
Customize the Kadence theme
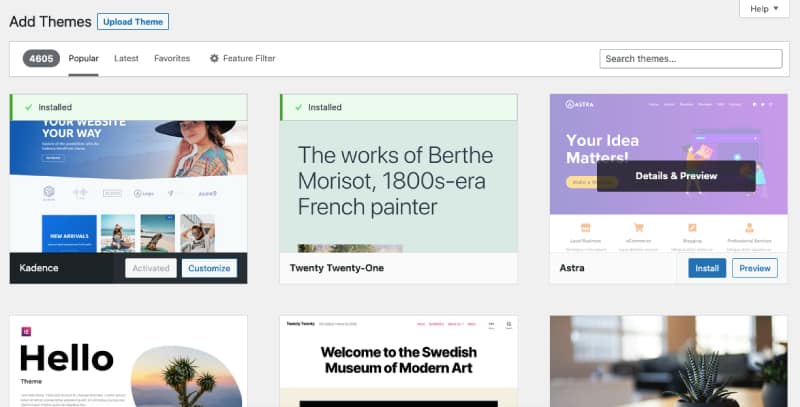209,268
